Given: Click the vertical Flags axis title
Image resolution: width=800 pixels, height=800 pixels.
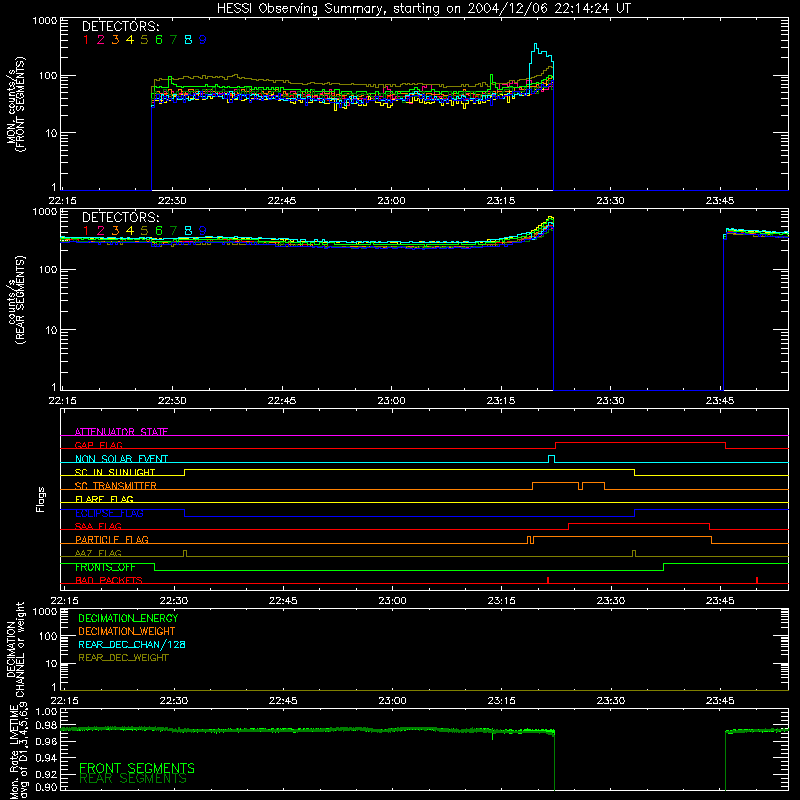Looking at the screenshot, I should coord(41,499).
